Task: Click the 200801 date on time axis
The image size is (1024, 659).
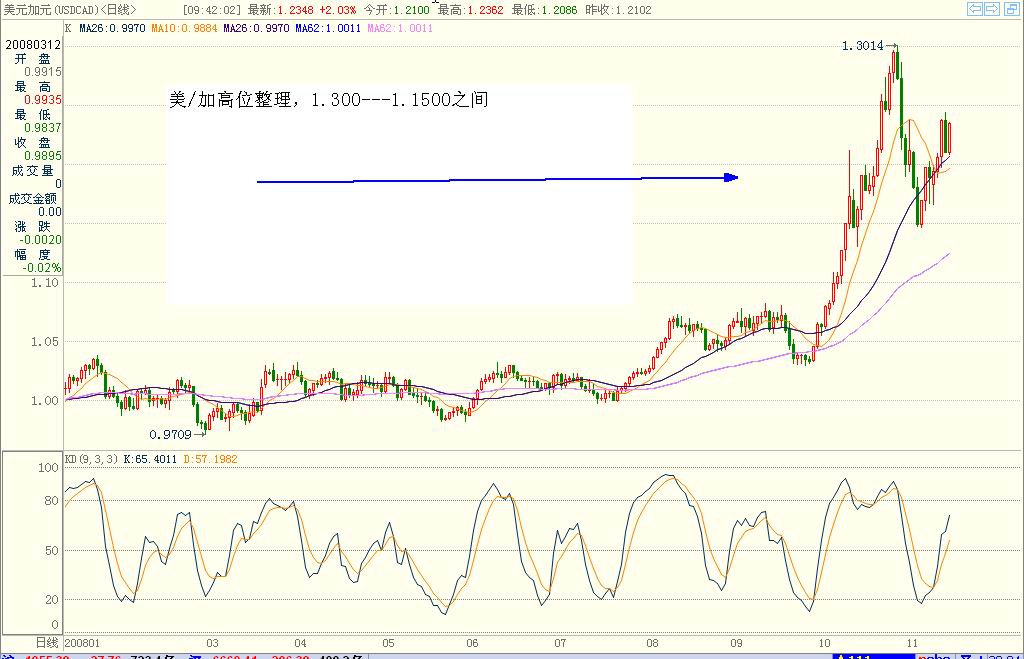Action: click(x=82, y=643)
